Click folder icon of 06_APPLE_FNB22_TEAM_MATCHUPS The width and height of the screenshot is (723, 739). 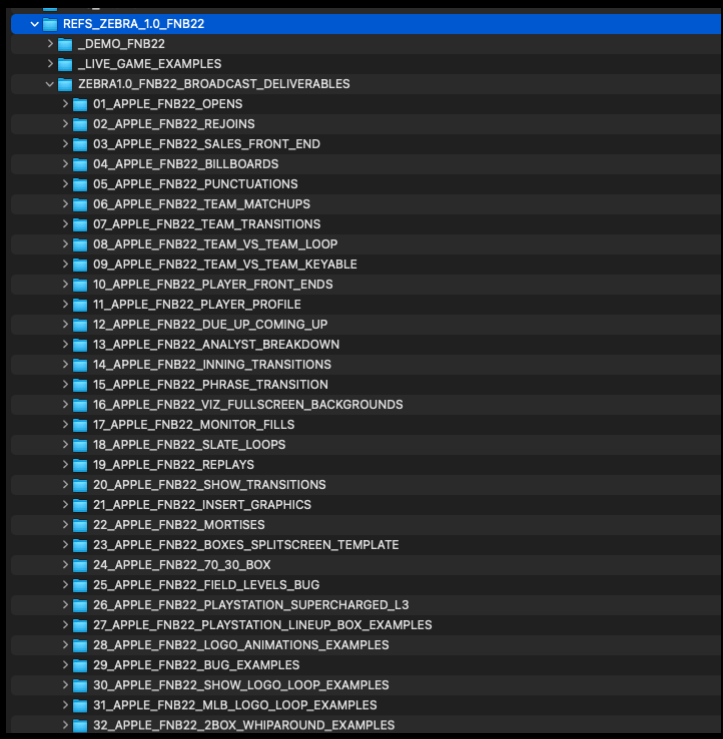80,205
